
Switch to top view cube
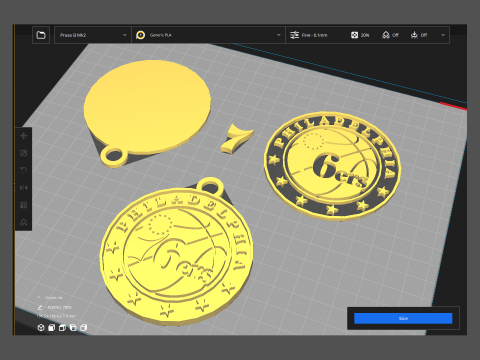tap(62, 328)
